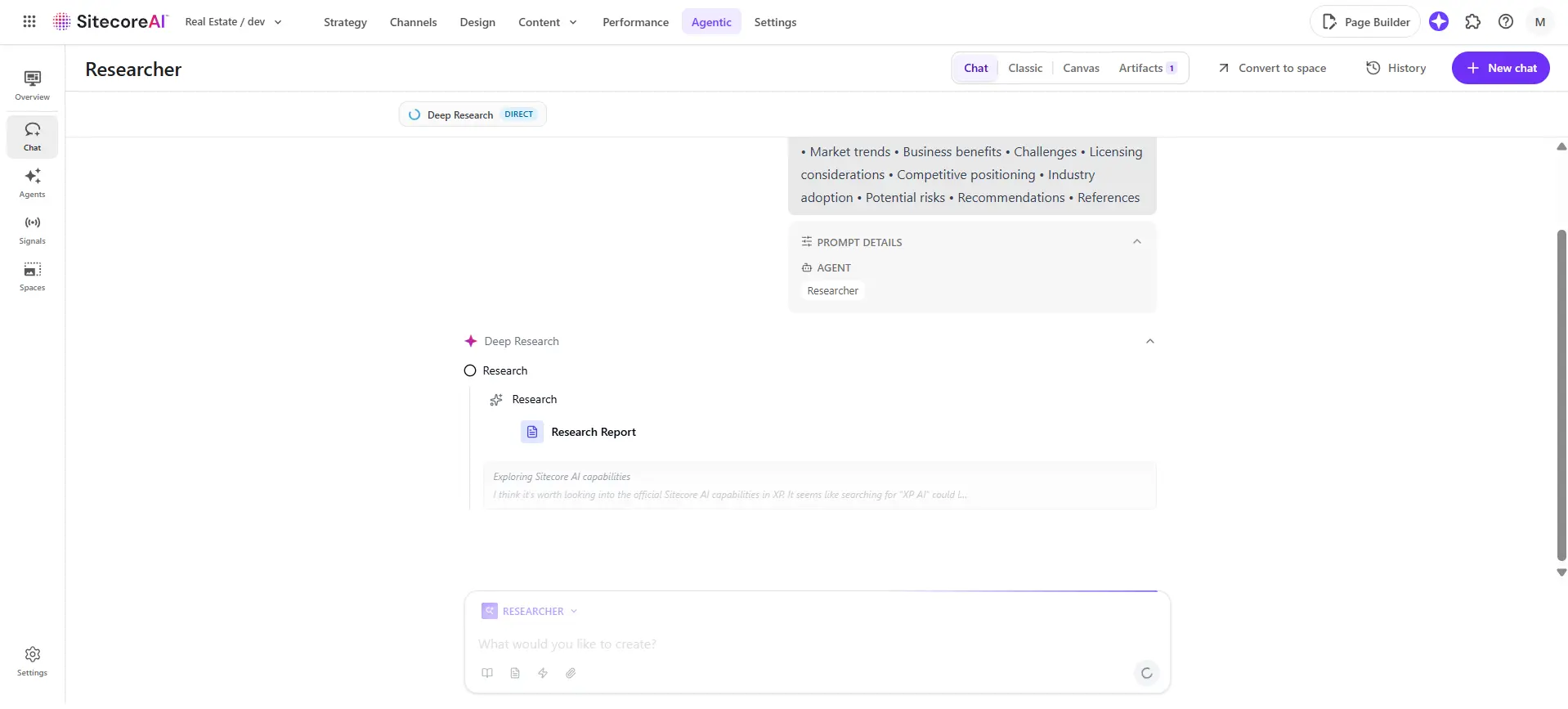
Task: Switch to the Classic view tab
Action: 1025,68
